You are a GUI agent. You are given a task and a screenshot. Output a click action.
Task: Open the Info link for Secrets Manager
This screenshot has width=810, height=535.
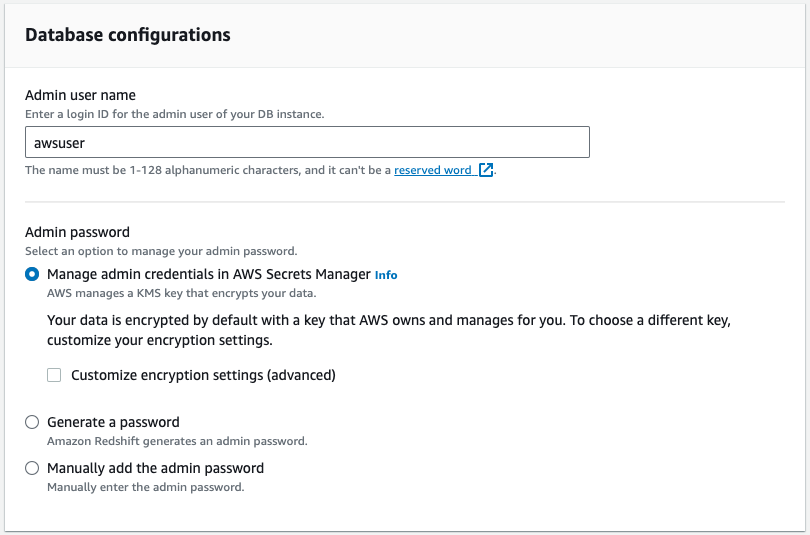point(386,275)
